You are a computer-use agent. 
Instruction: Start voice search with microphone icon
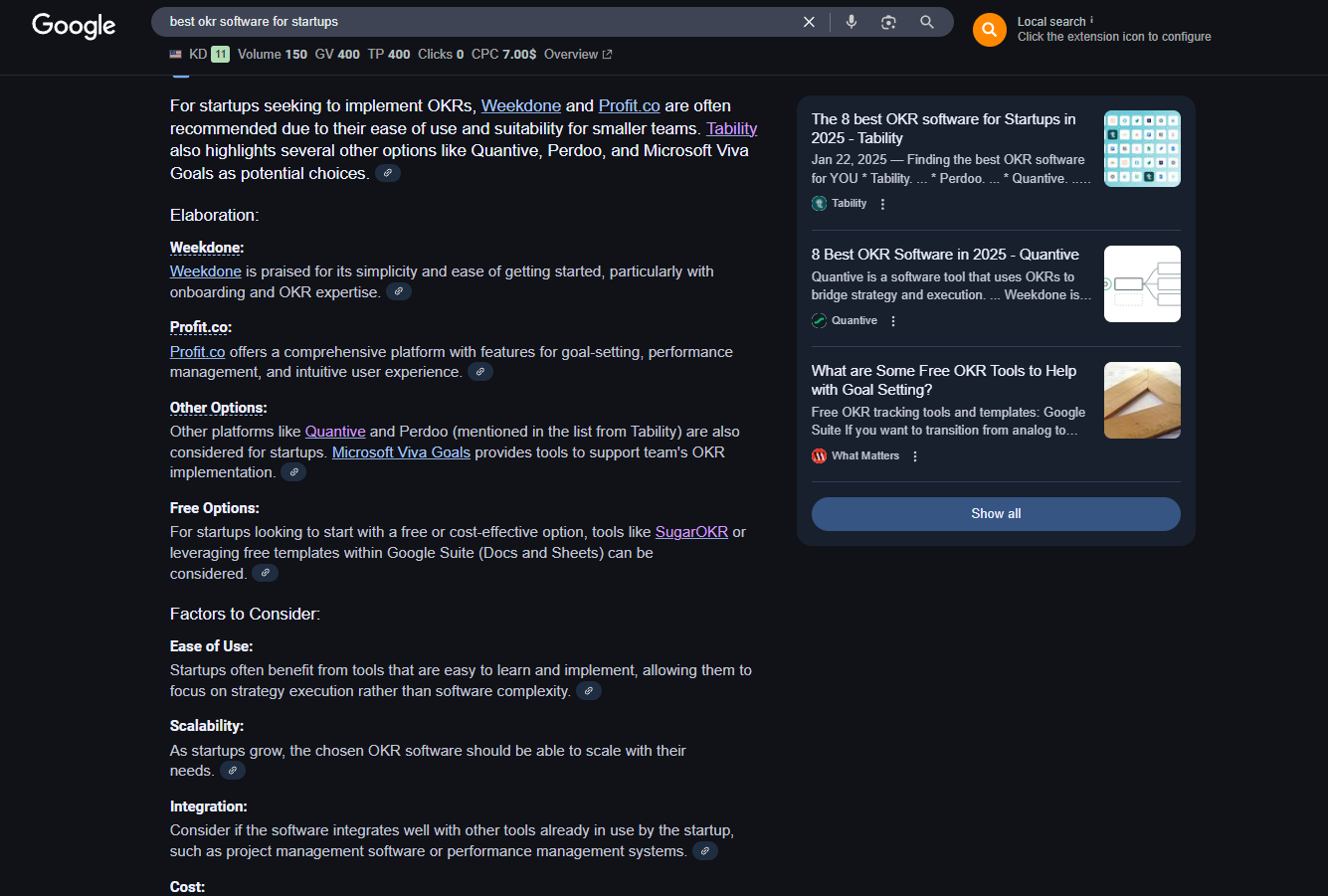click(x=852, y=22)
